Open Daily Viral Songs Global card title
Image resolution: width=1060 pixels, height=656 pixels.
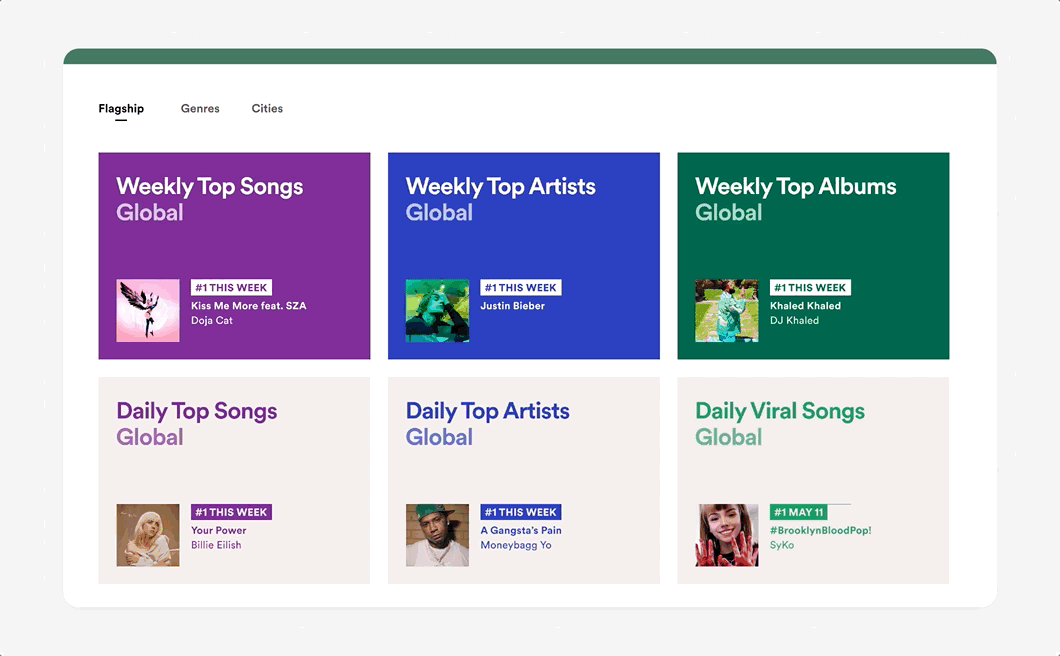(780, 423)
